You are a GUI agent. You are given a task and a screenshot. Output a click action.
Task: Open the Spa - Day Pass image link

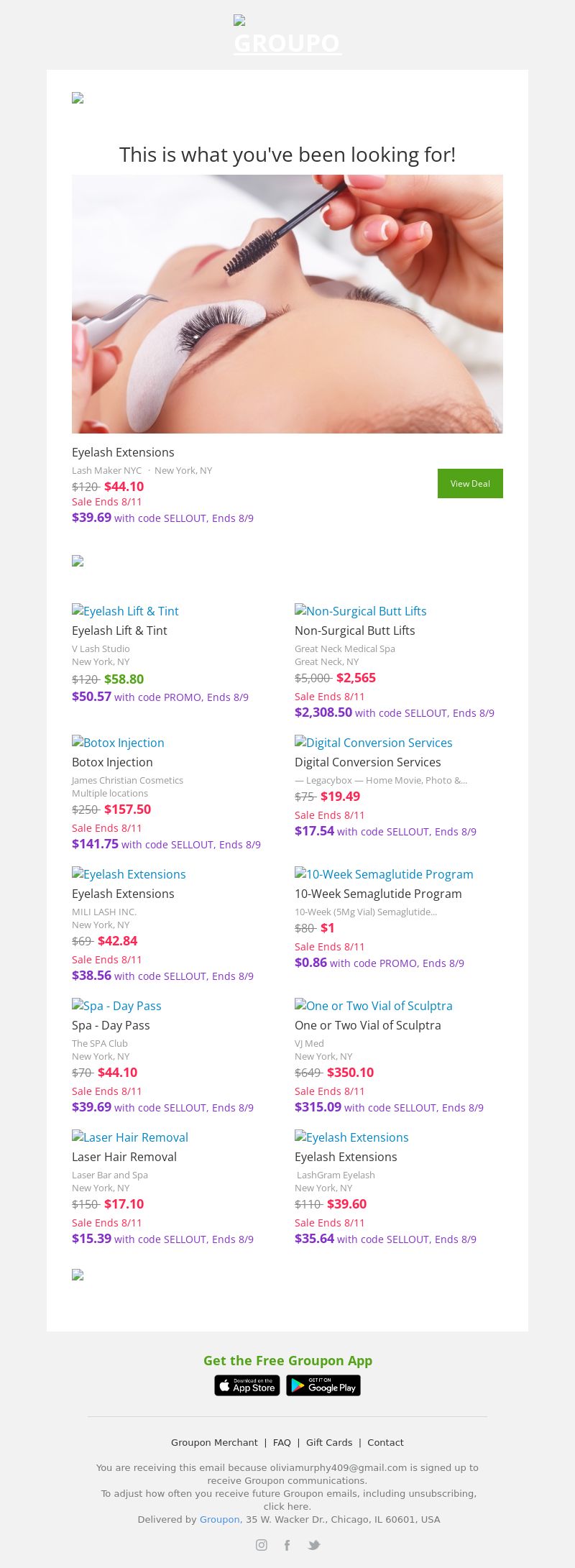click(116, 1006)
